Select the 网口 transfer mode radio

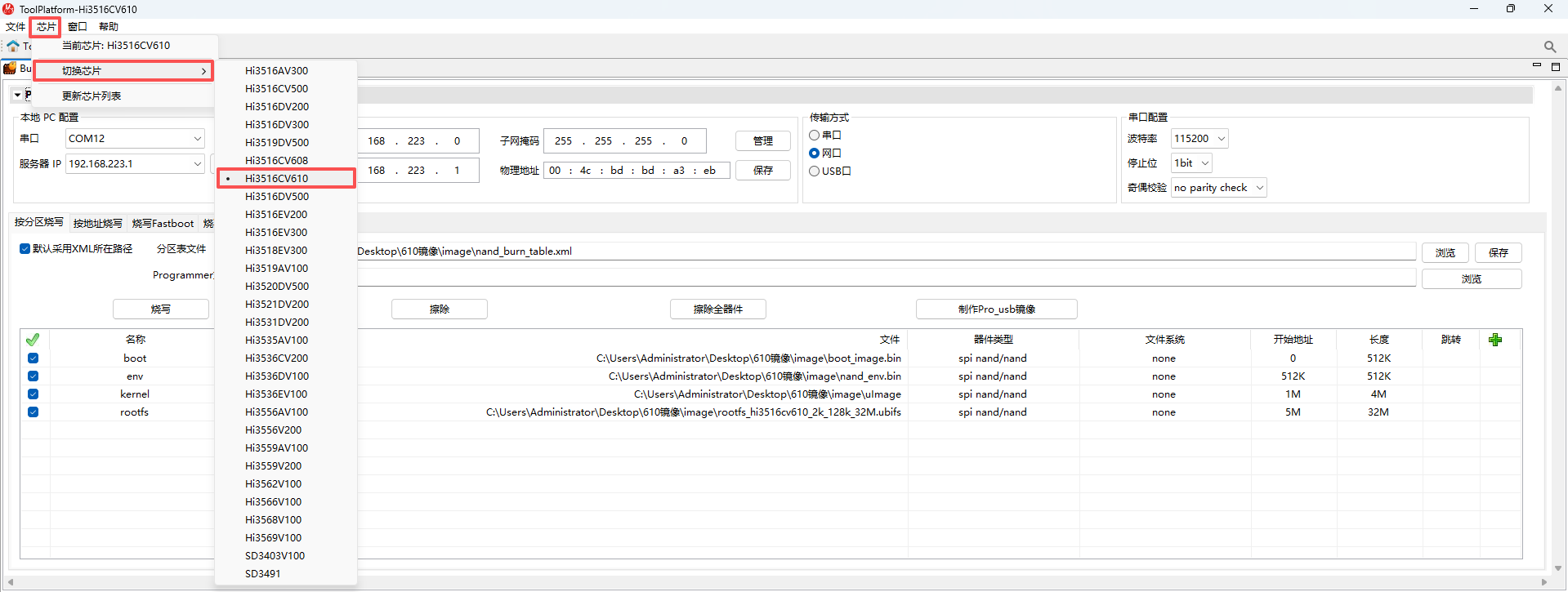pyautogui.click(x=815, y=154)
